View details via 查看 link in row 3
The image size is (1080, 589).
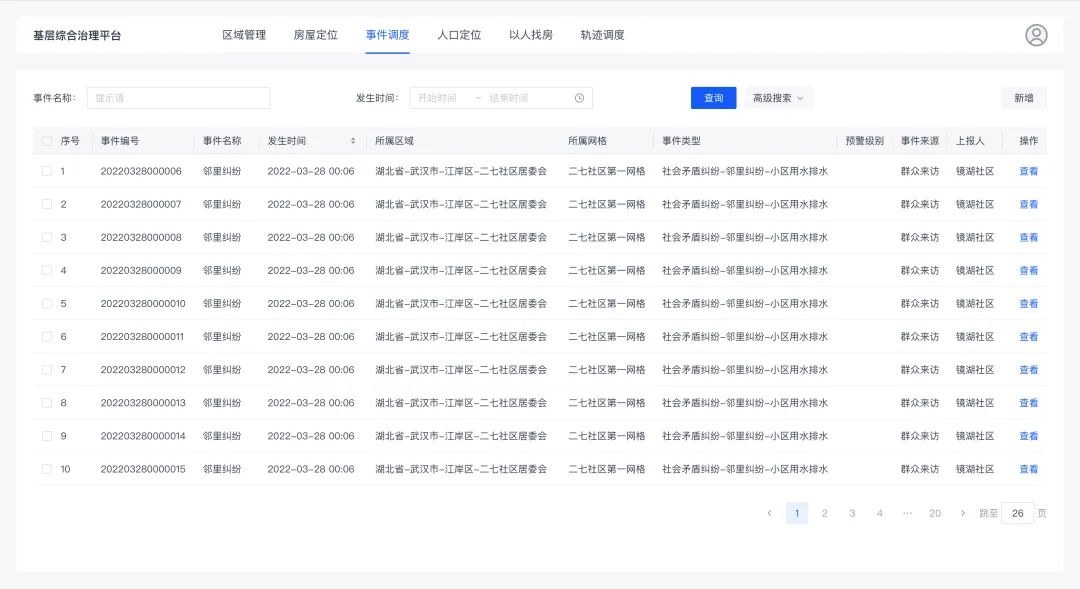click(1028, 238)
